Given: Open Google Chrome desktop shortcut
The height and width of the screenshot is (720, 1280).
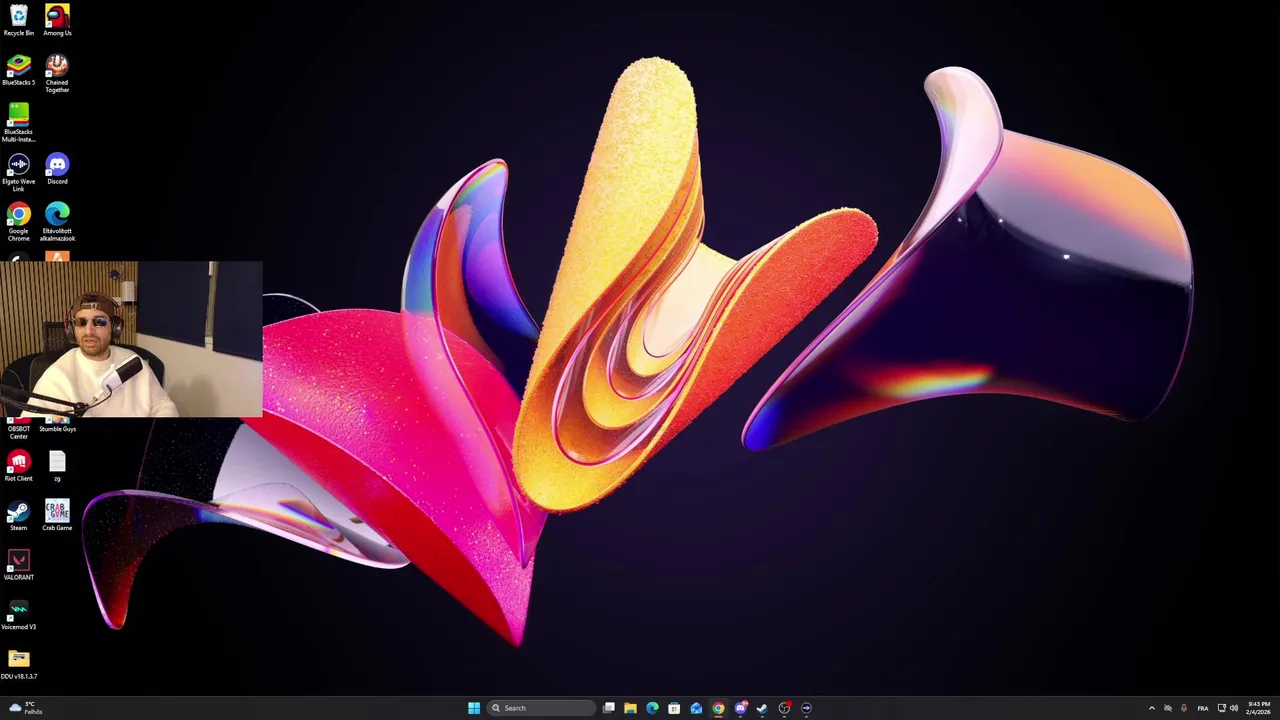Looking at the screenshot, I should (x=18, y=222).
